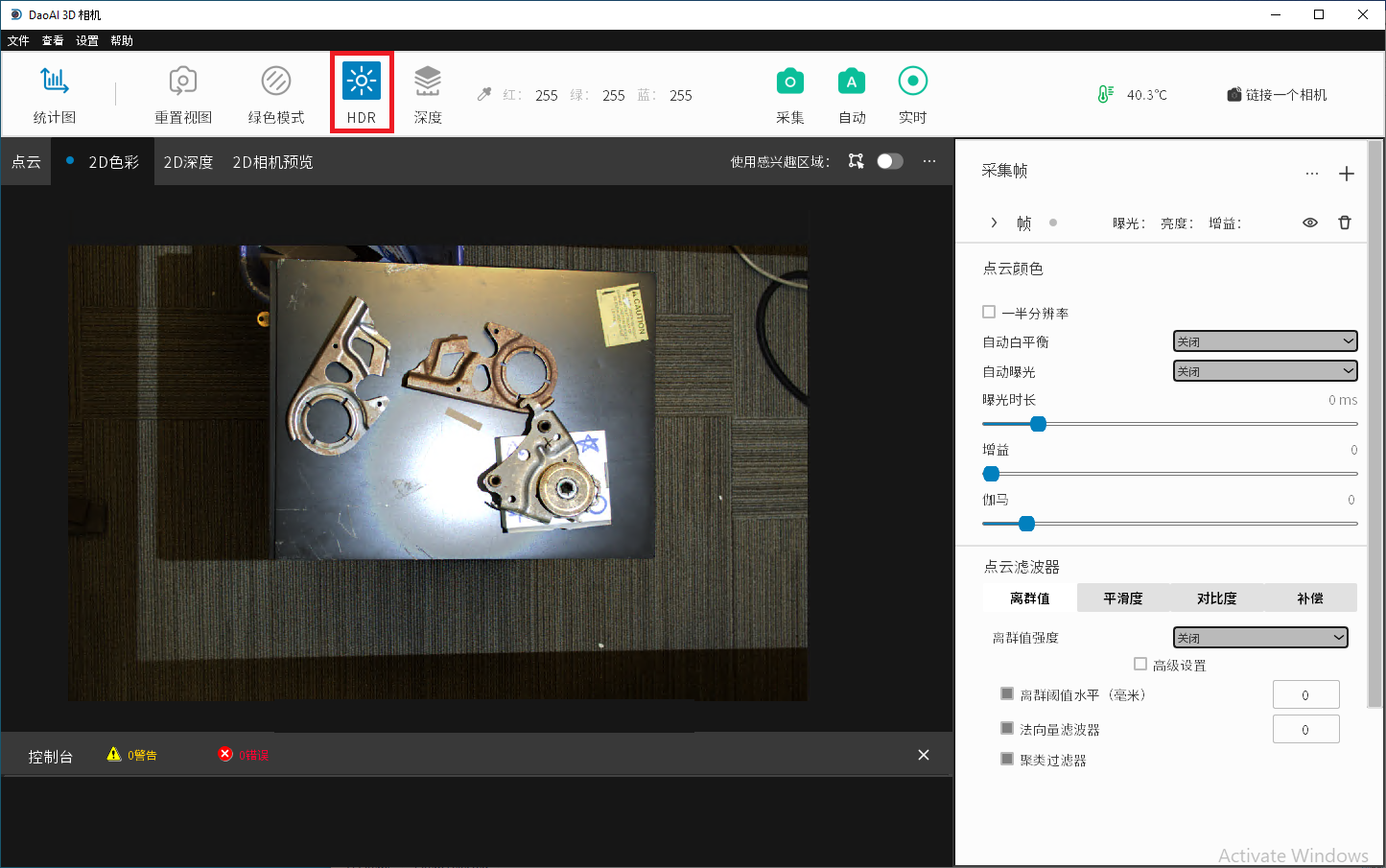Adjust the 伽马 gamma slider handle
Viewport: 1386px width, 868px height.
click(1027, 524)
